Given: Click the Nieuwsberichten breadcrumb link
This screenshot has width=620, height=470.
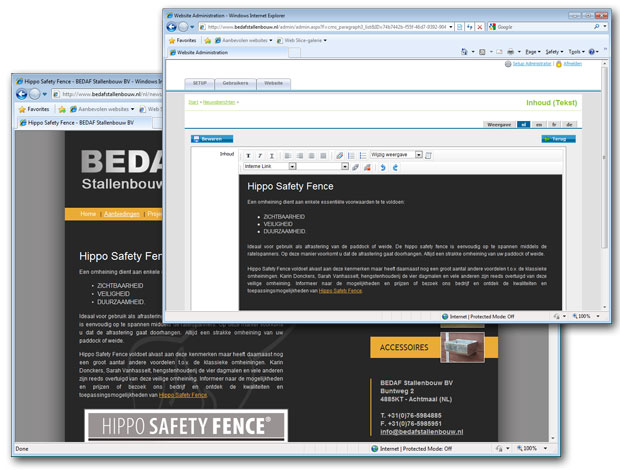Looking at the screenshot, I should tap(219, 102).
